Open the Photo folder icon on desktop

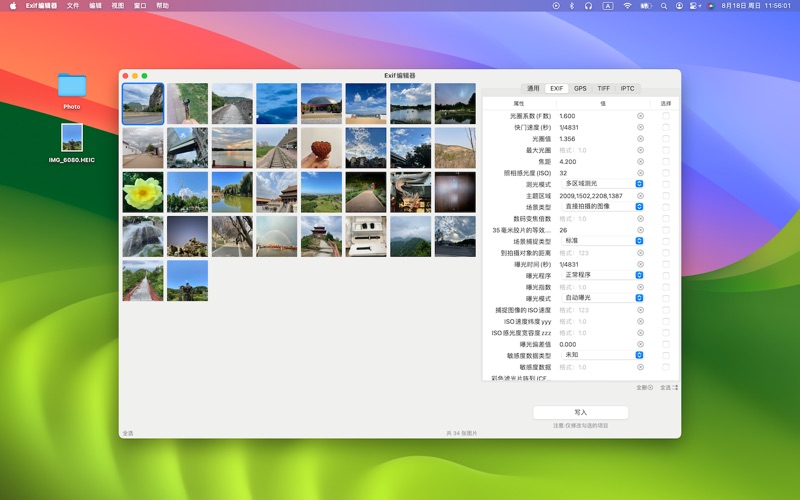72,86
